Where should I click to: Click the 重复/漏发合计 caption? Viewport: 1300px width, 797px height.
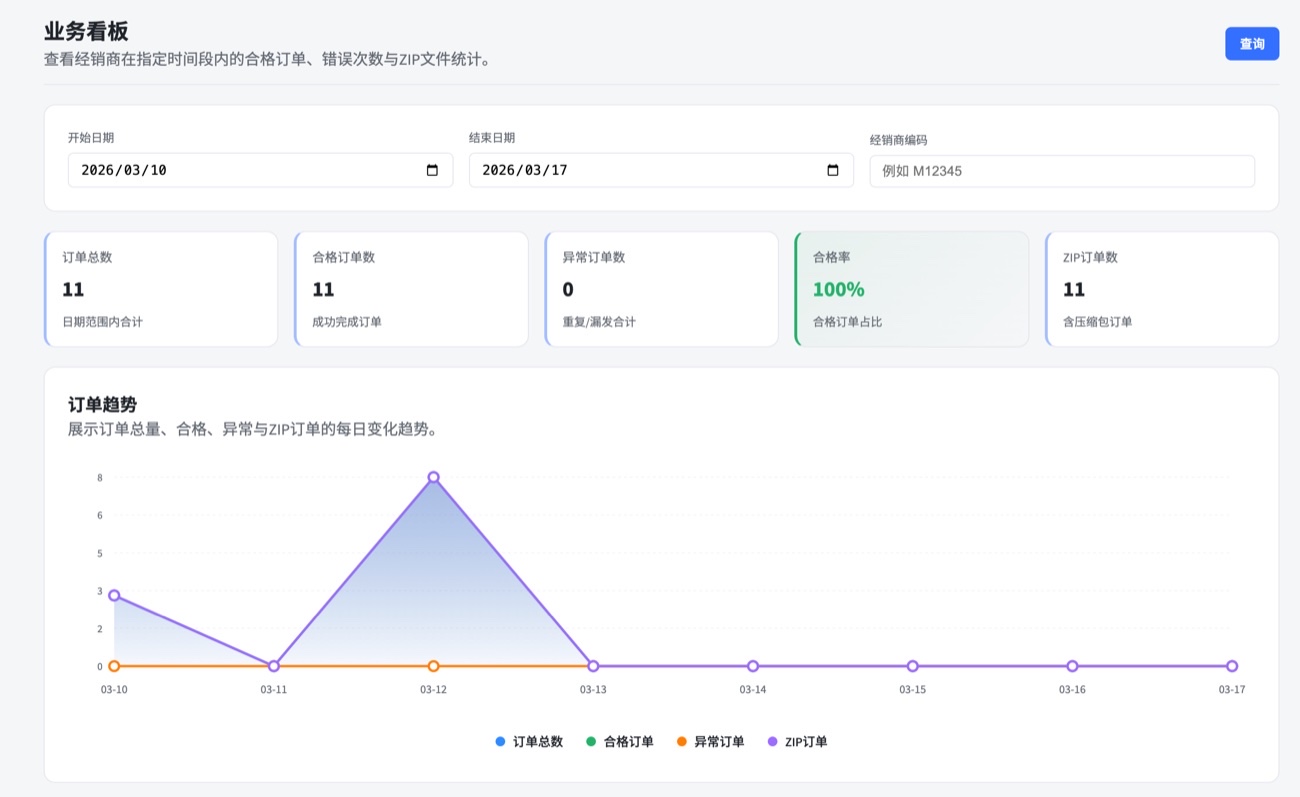pyautogui.click(x=599, y=322)
